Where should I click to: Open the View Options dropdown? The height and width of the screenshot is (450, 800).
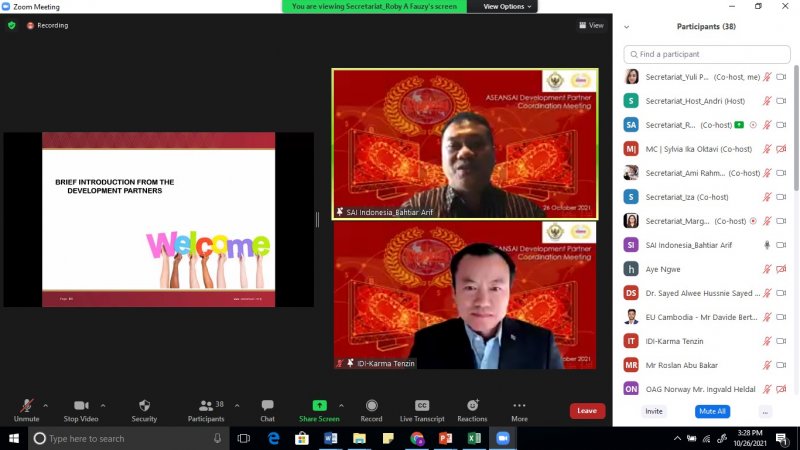[x=508, y=6]
